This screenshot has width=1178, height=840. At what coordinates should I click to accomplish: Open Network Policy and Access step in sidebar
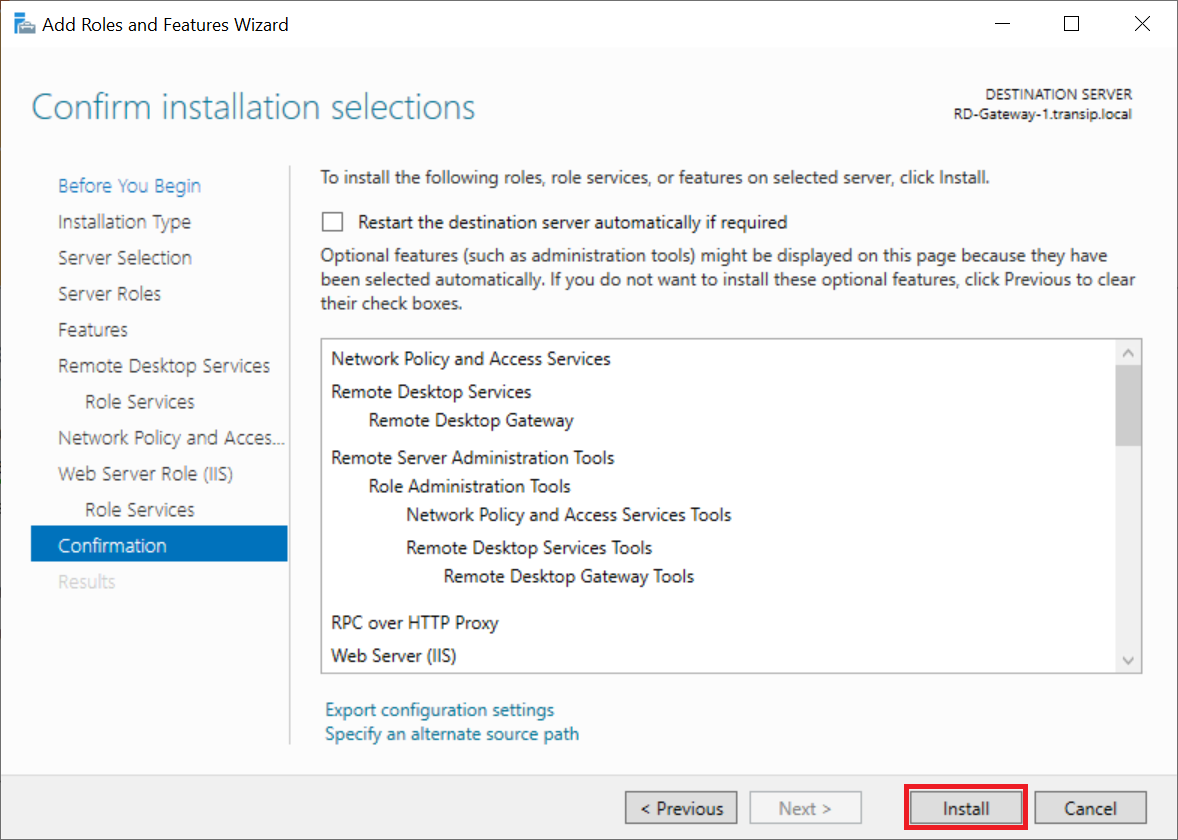click(x=171, y=438)
